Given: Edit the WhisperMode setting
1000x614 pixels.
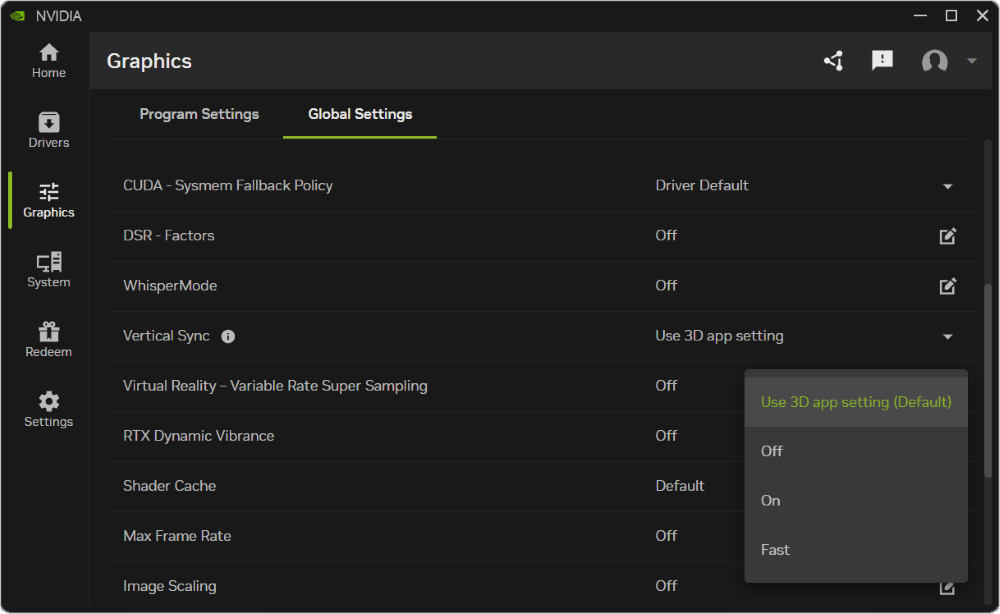Looking at the screenshot, I should (948, 286).
